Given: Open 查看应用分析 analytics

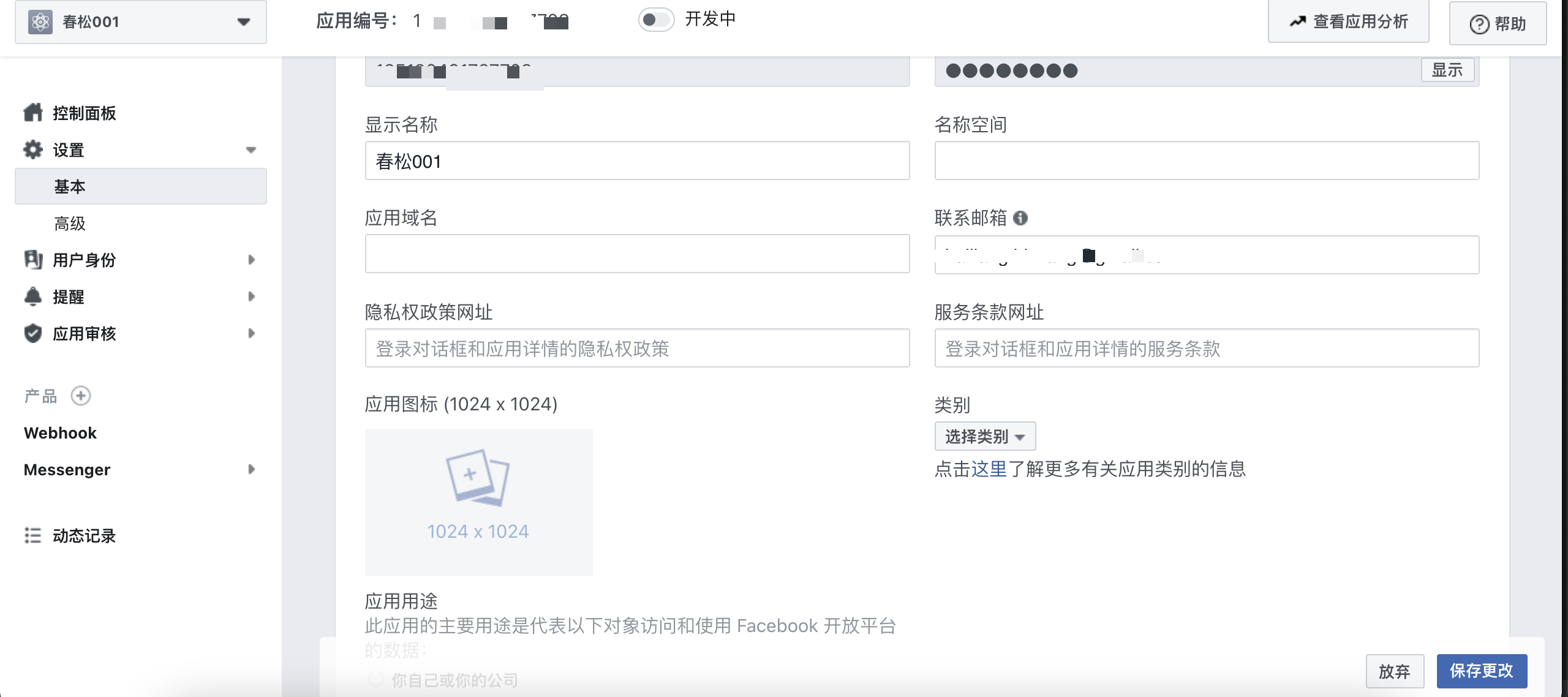Looking at the screenshot, I should pos(1348,22).
